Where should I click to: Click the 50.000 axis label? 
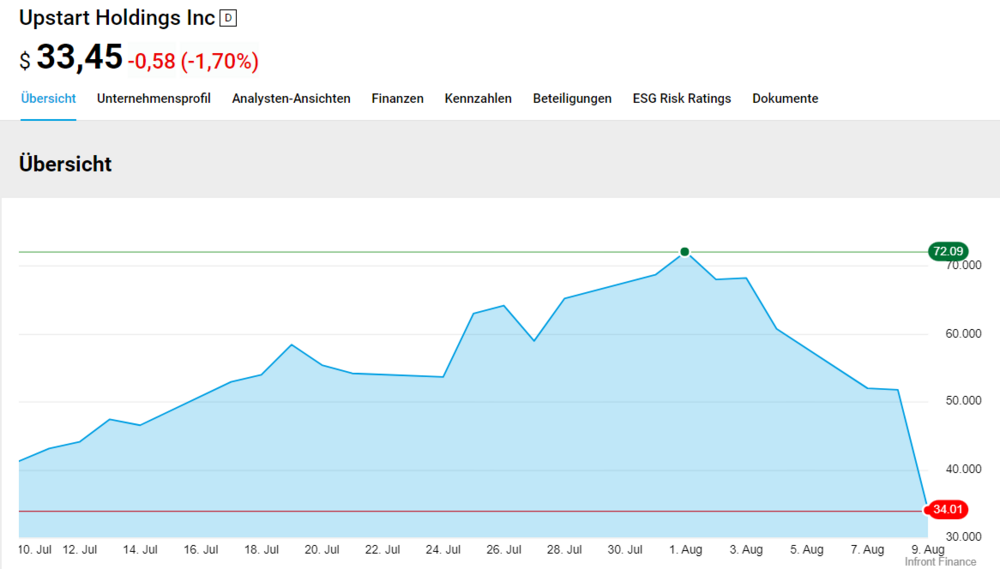pos(964,401)
